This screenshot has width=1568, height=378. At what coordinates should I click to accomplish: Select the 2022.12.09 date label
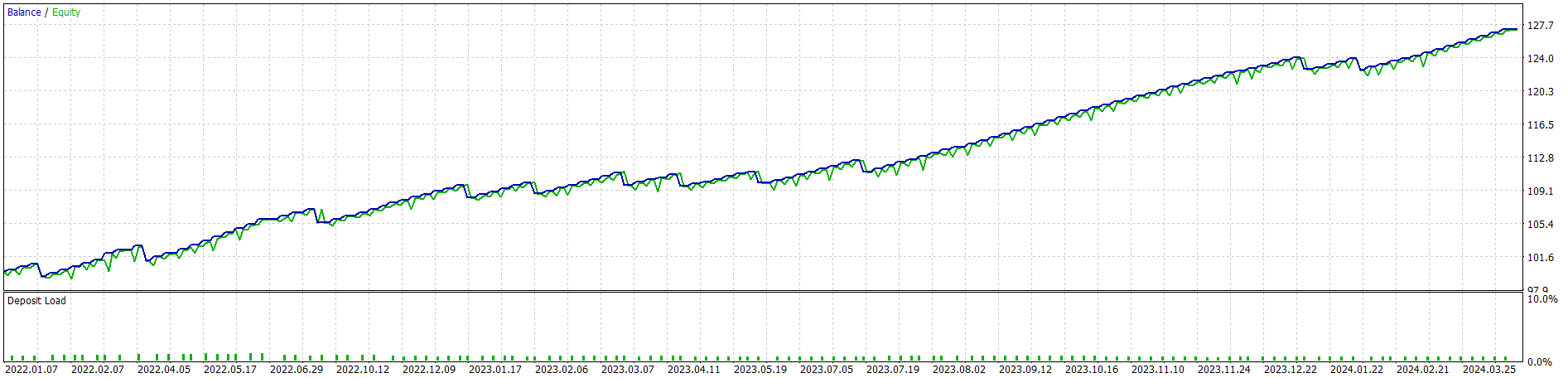[429, 370]
